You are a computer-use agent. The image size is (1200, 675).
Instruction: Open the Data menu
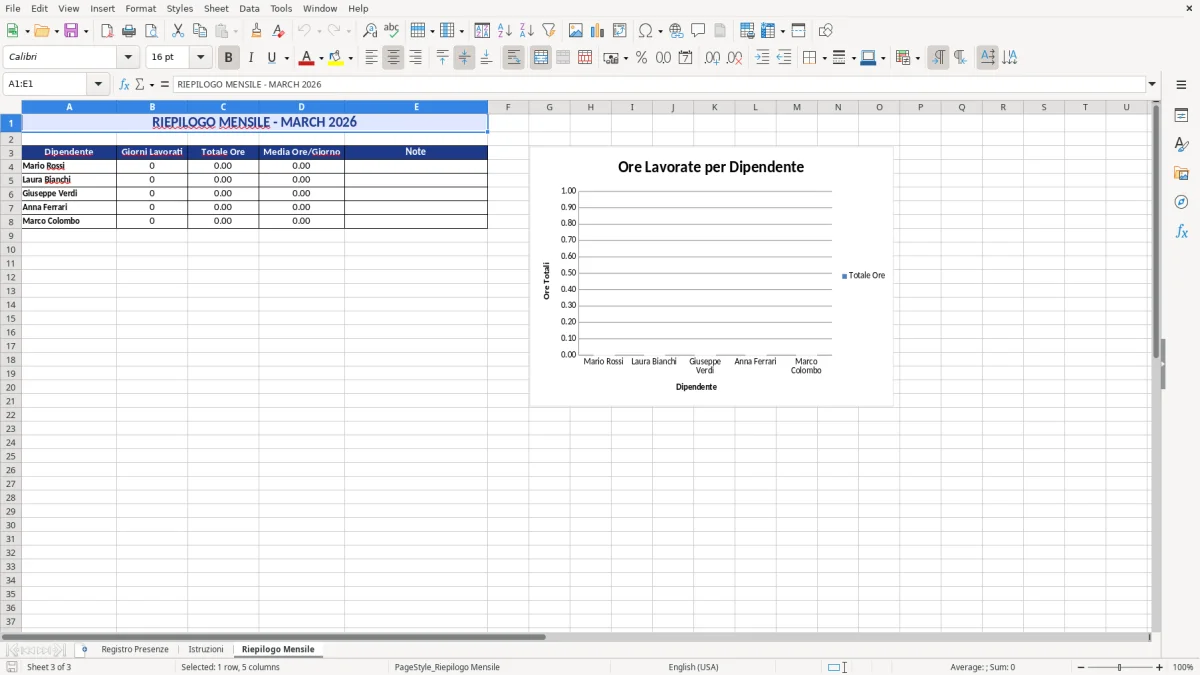coord(249,8)
